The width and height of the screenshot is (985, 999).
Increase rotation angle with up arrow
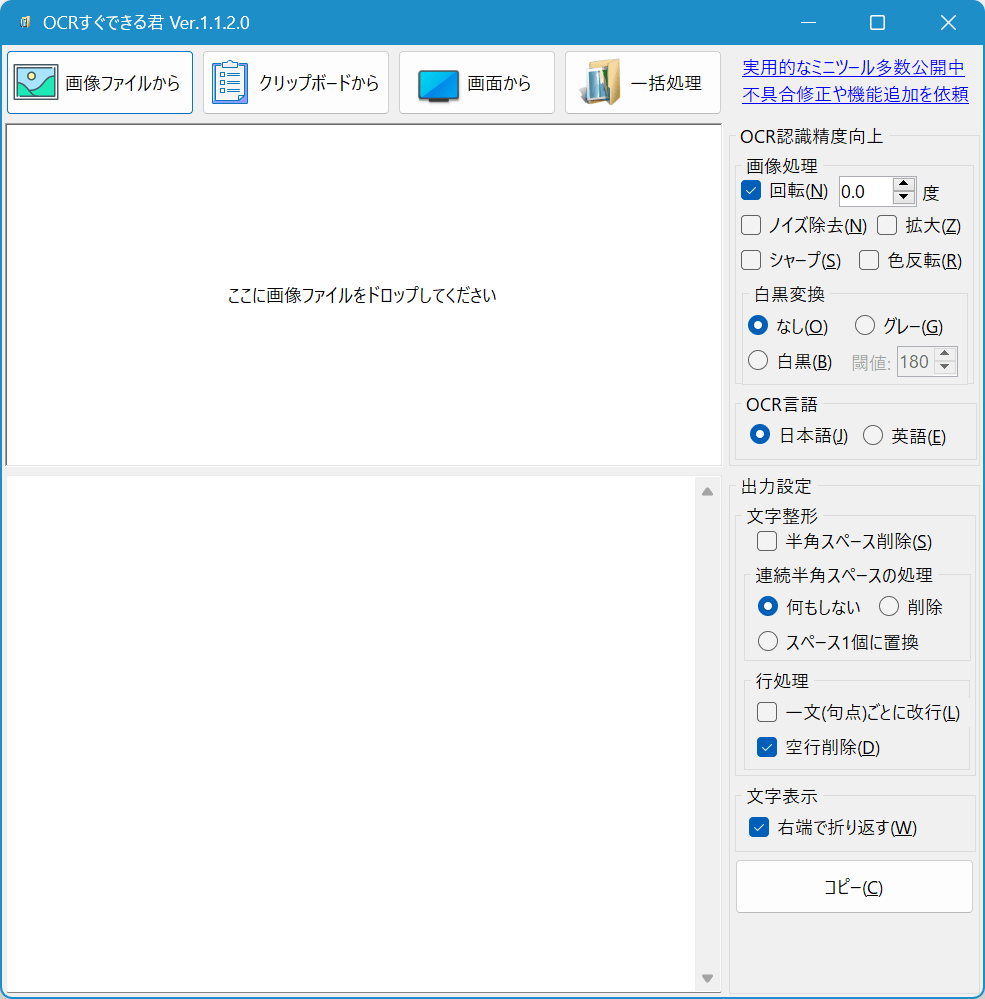pyautogui.click(x=903, y=185)
